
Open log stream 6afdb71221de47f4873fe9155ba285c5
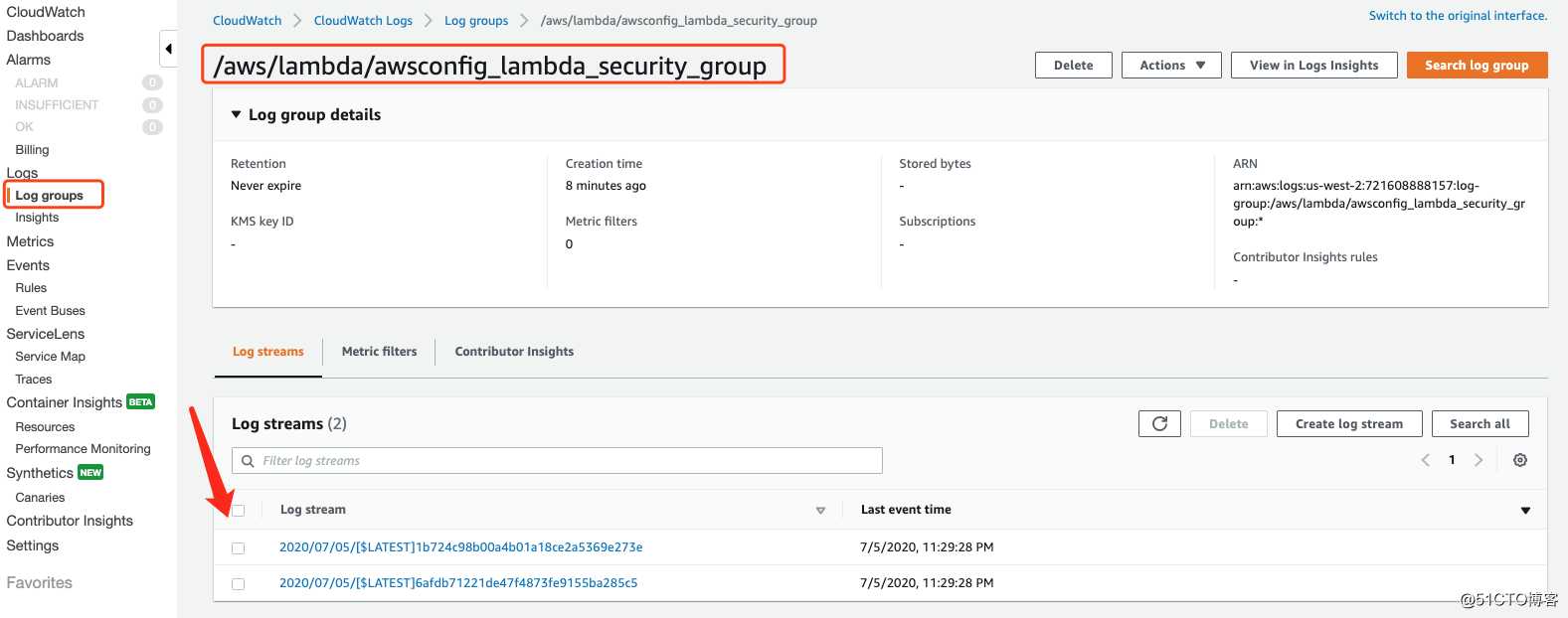pyautogui.click(x=458, y=583)
